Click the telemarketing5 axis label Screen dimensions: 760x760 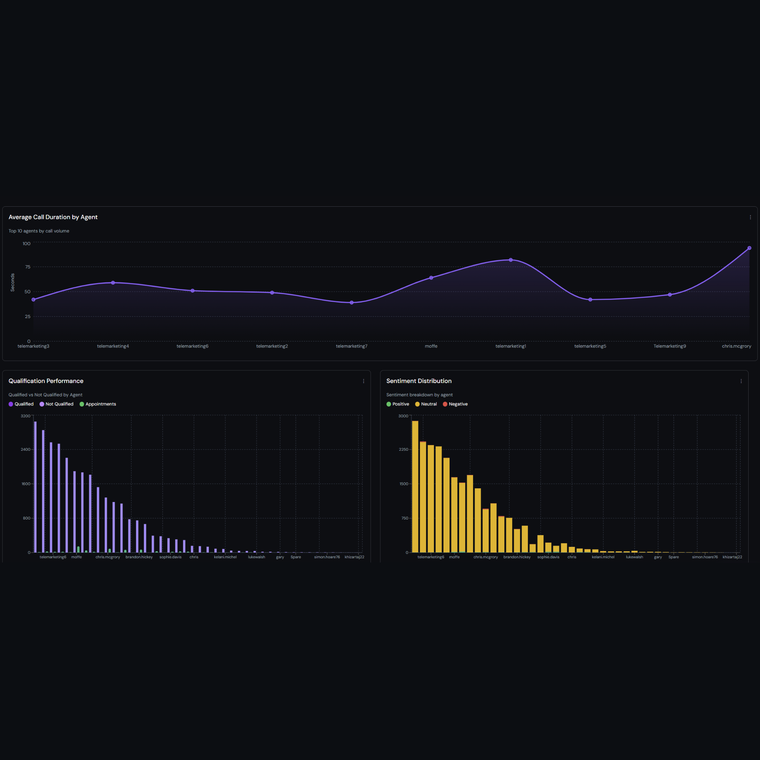coord(590,346)
